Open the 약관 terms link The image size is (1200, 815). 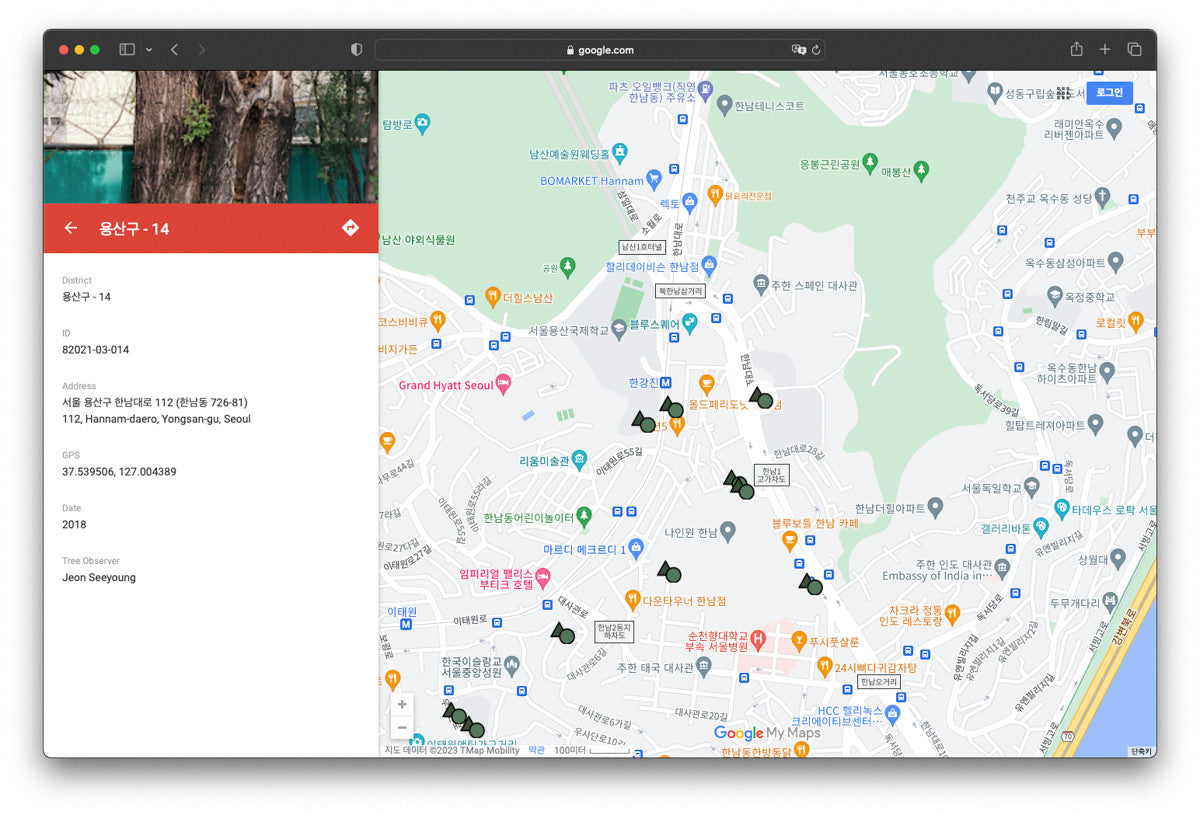click(537, 750)
